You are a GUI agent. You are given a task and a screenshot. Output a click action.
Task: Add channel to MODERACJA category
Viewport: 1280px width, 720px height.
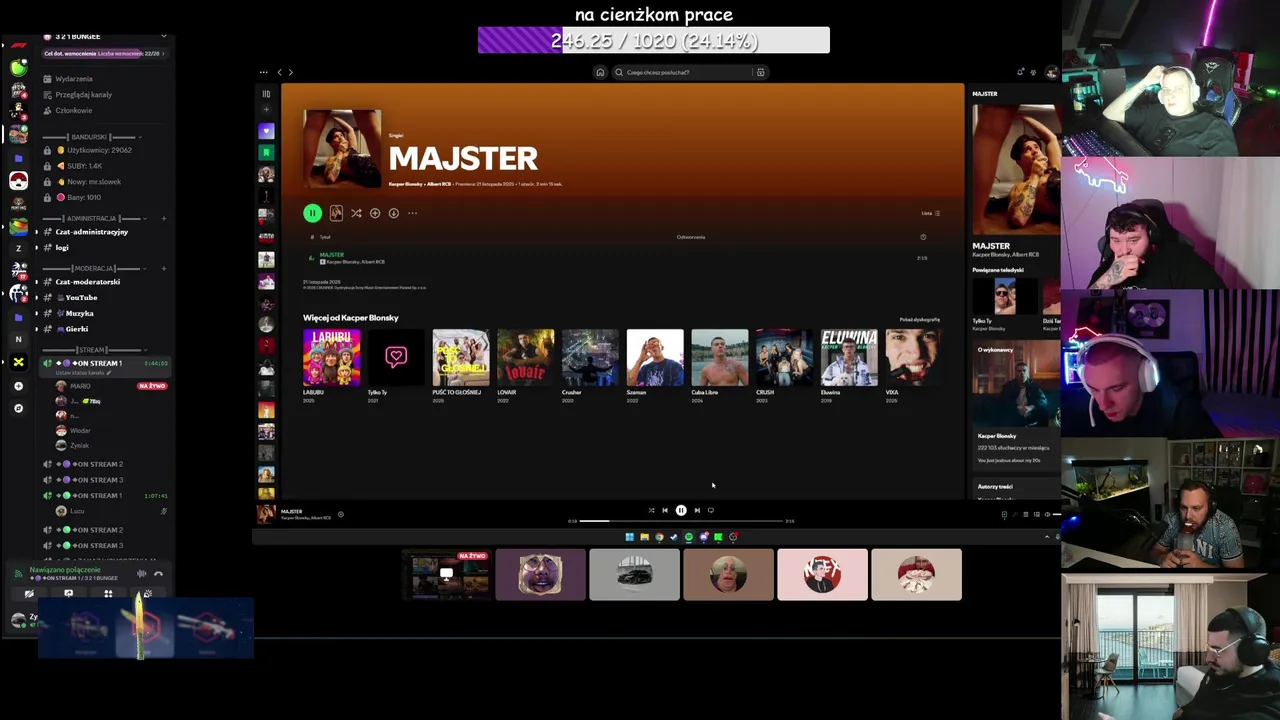(x=163, y=268)
